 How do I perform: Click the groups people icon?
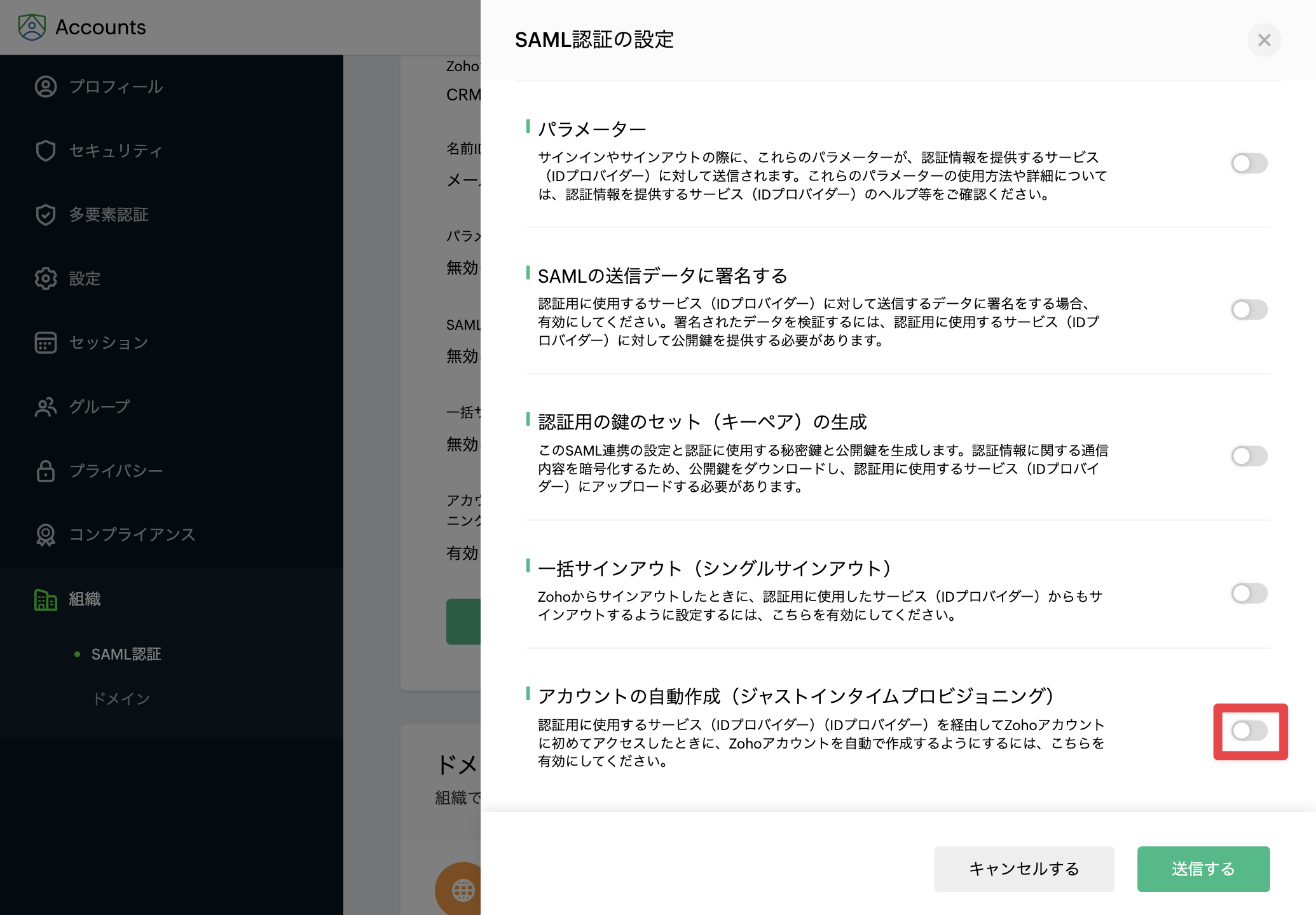[46, 407]
